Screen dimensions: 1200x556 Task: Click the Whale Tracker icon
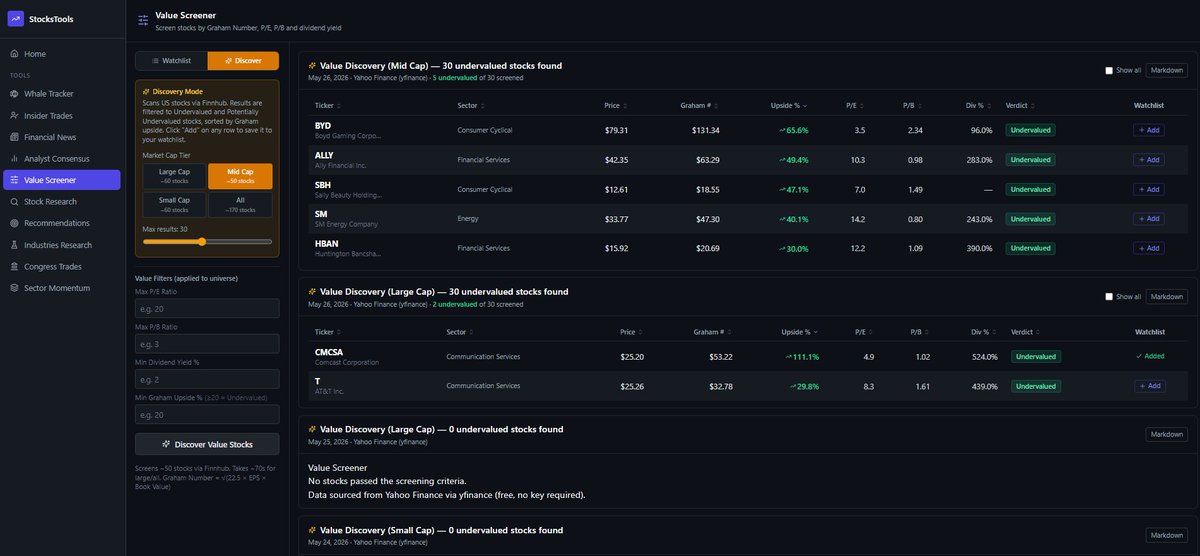click(x=14, y=93)
